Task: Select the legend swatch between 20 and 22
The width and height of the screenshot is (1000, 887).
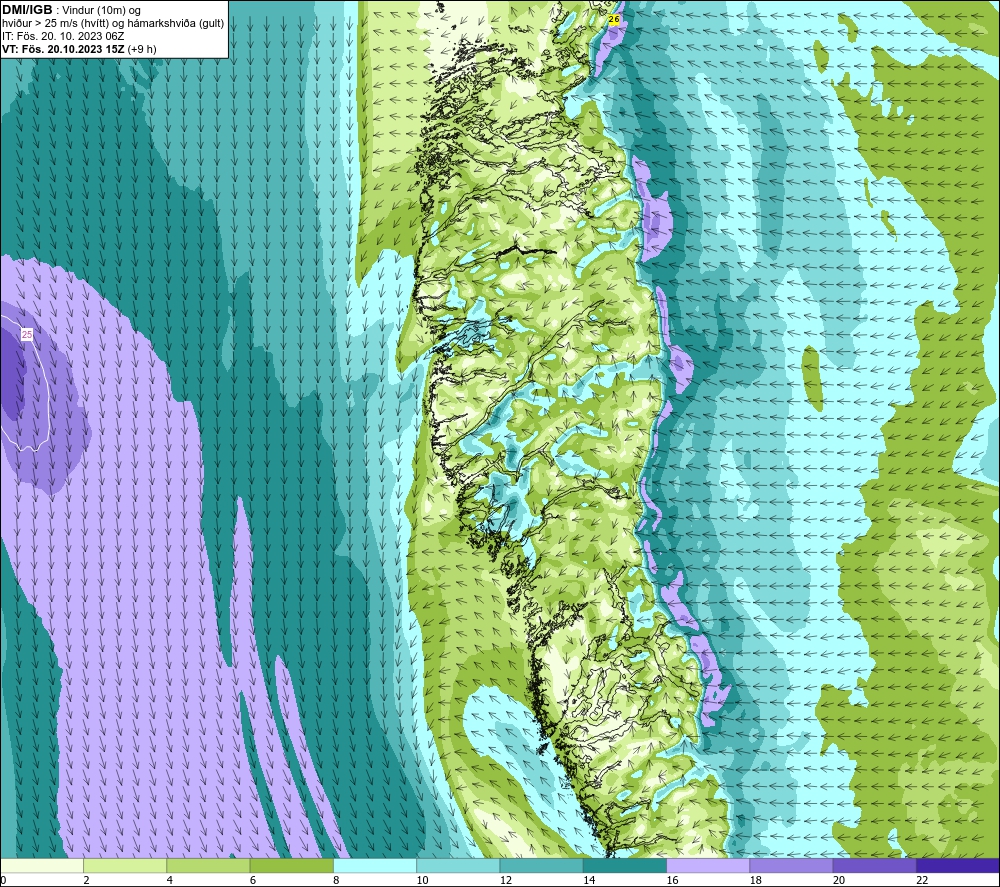Action: pyautogui.click(x=874, y=865)
